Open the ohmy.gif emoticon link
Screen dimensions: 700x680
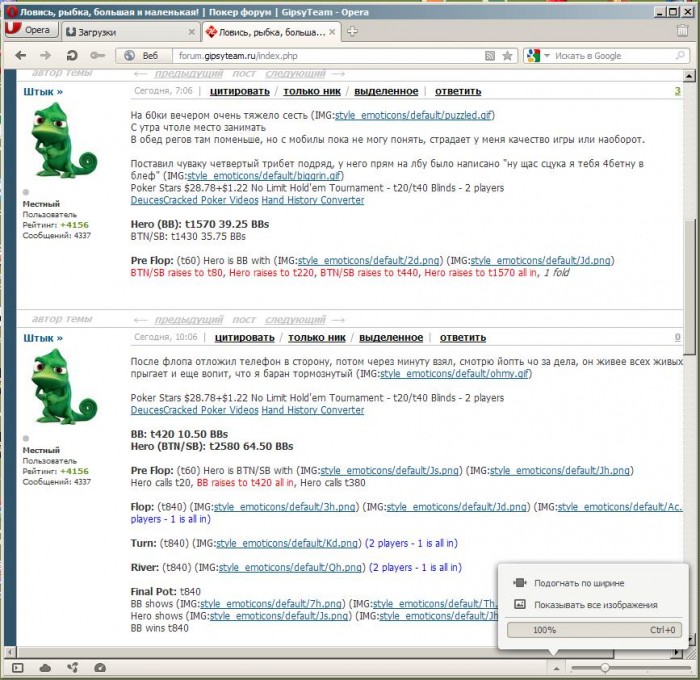tap(454, 374)
